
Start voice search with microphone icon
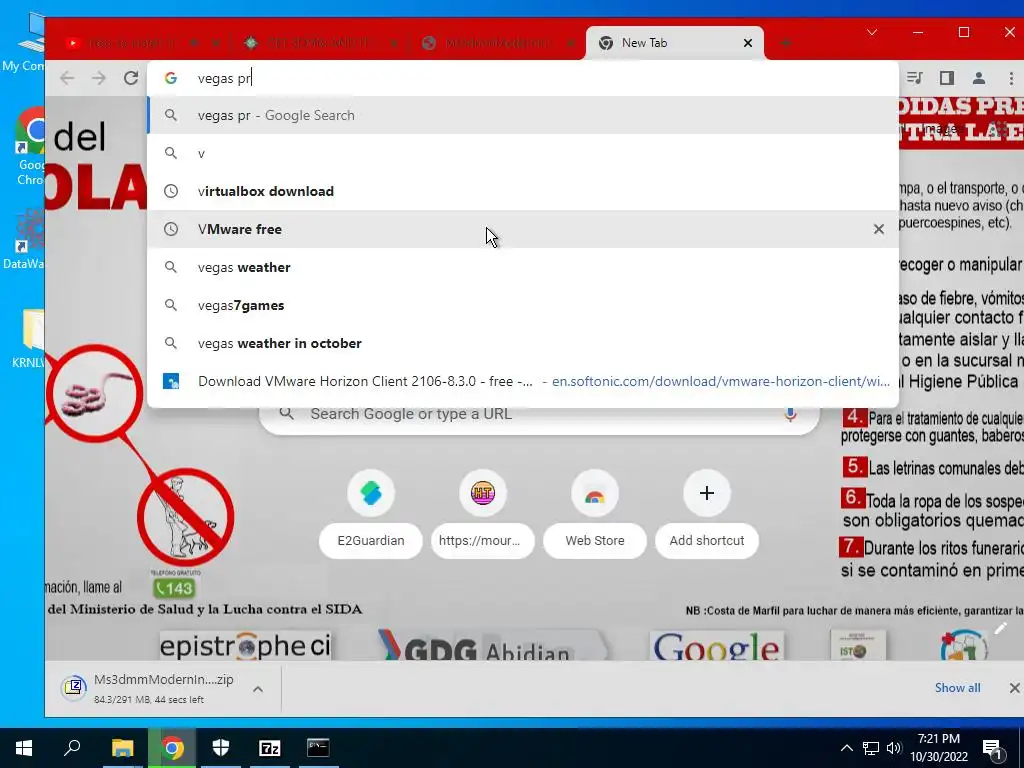(x=790, y=414)
